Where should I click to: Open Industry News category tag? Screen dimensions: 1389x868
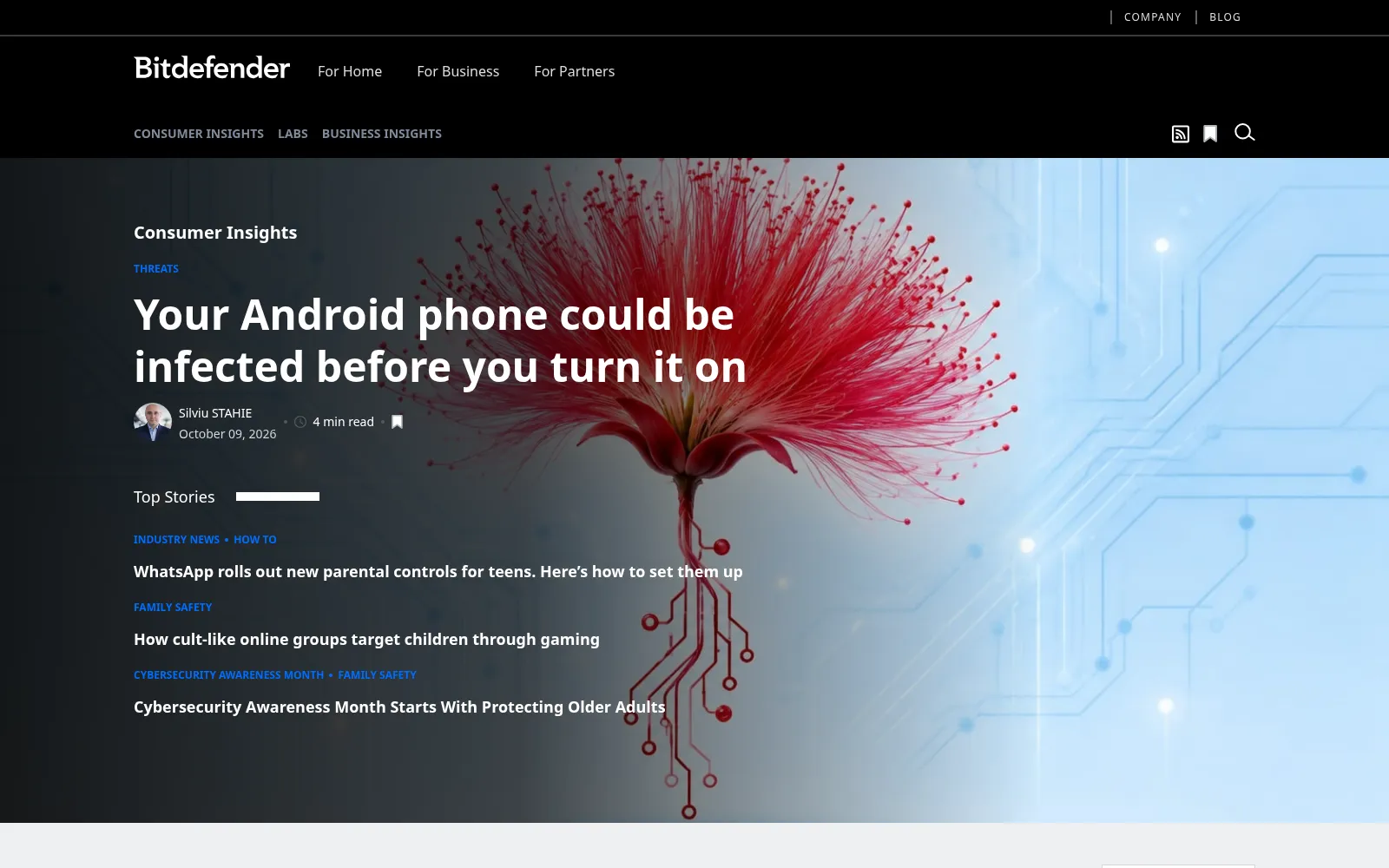point(176,540)
